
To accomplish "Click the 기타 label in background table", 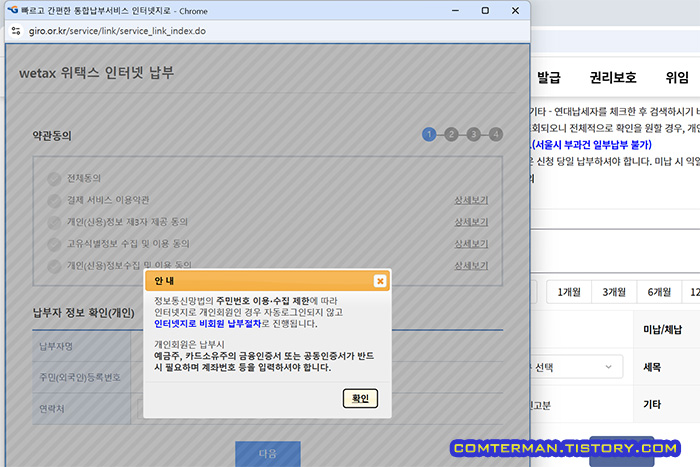I will (x=652, y=404).
